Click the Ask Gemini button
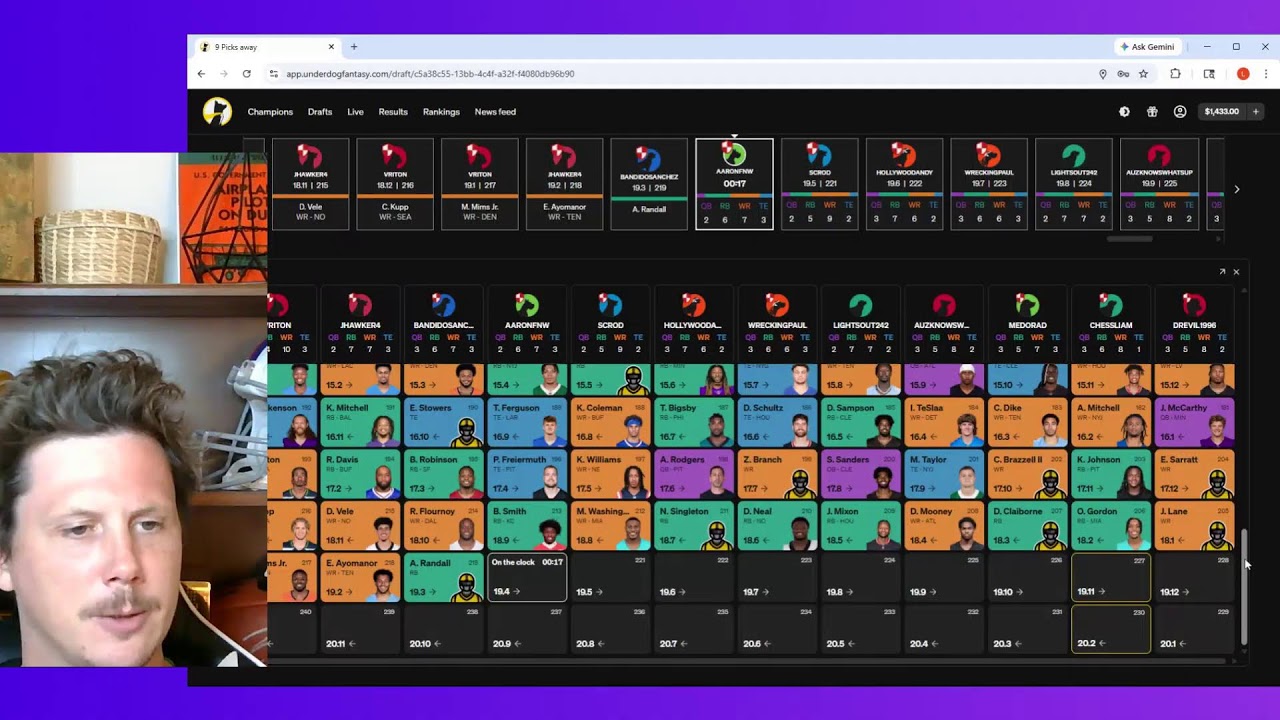This screenshot has width=1280, height=720. pyautogui.click(x=1146, y=47)
